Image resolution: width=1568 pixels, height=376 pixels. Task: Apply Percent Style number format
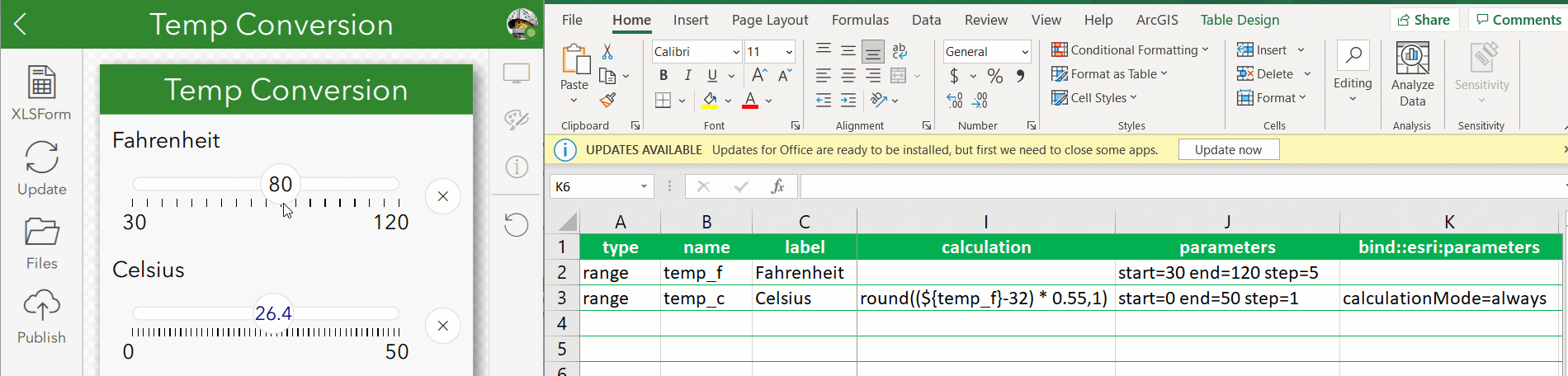pos(995,76)
